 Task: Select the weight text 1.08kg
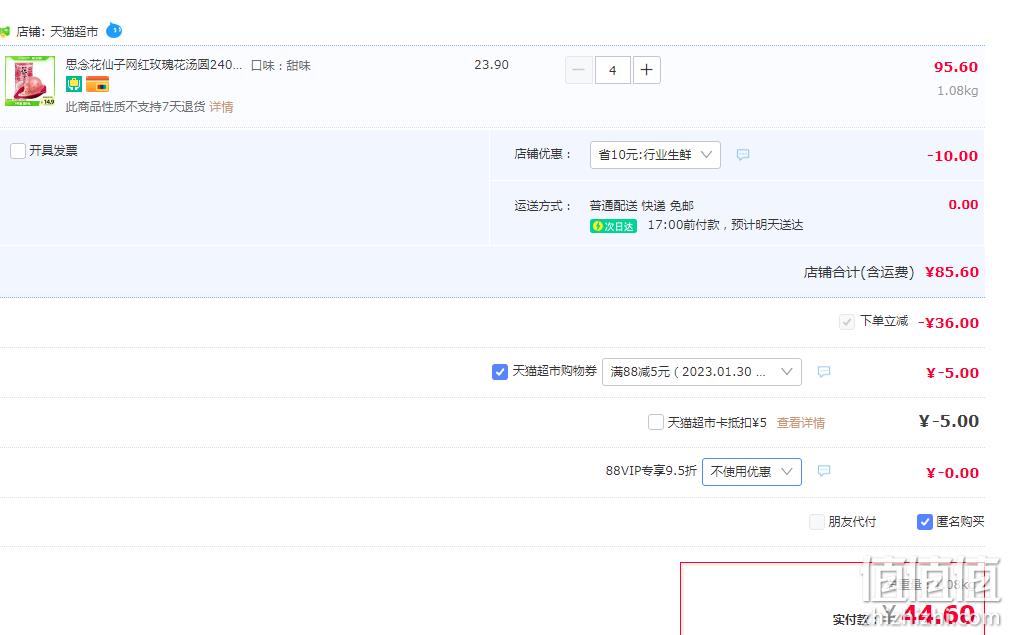point(957,91)
